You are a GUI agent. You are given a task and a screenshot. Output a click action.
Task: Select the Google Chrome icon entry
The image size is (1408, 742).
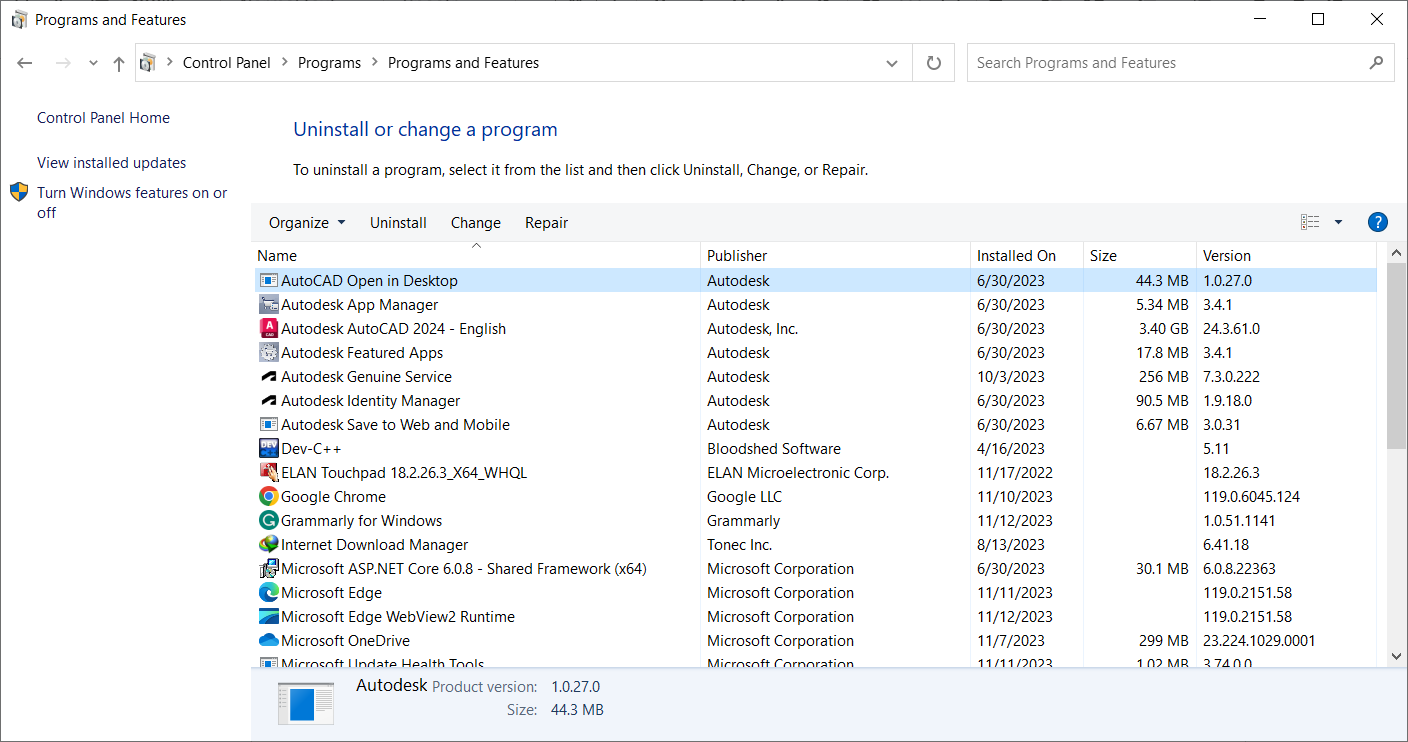point(270,496)
